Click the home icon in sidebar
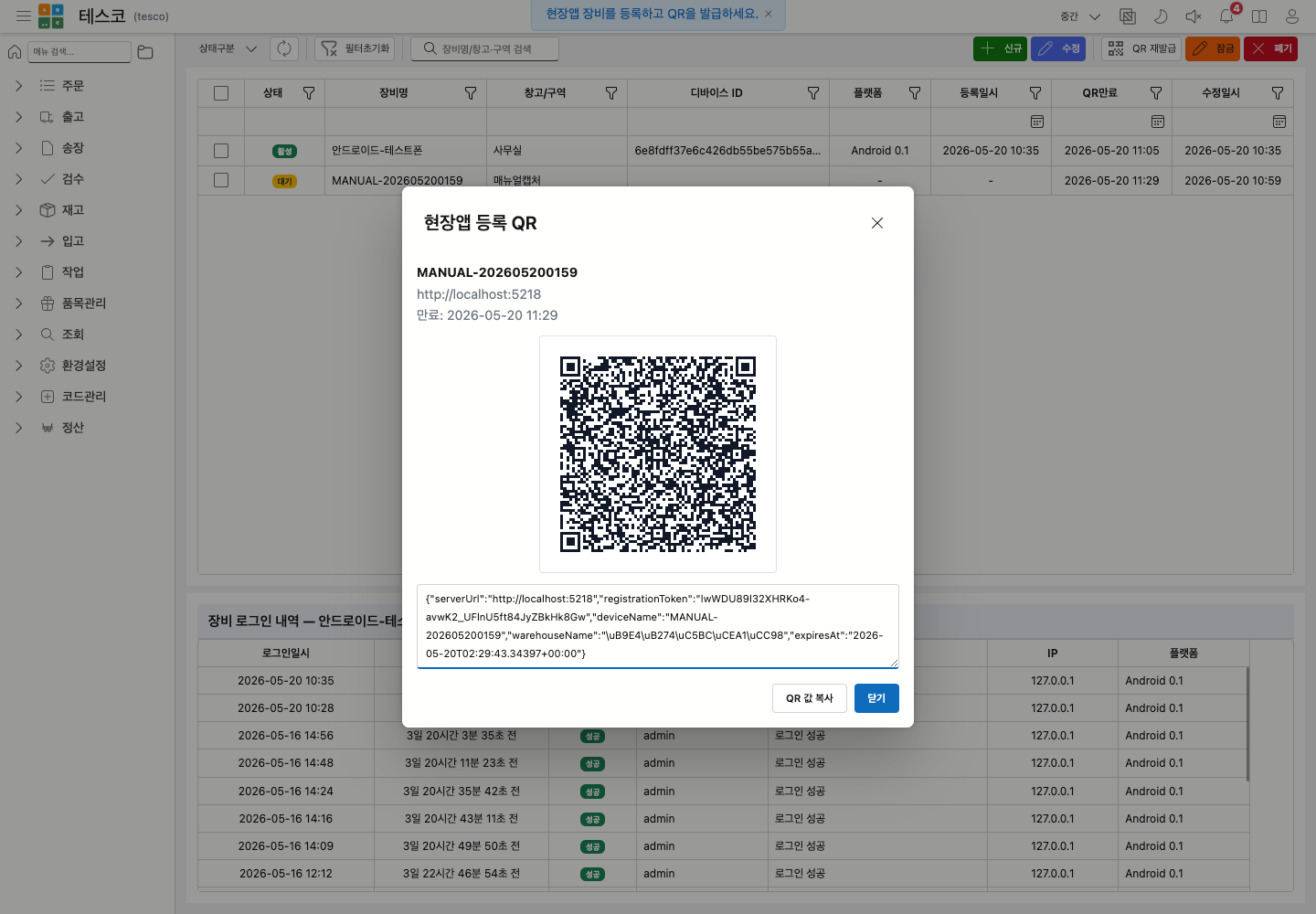This screenshot has width=1316, height=914. [15, 52]
